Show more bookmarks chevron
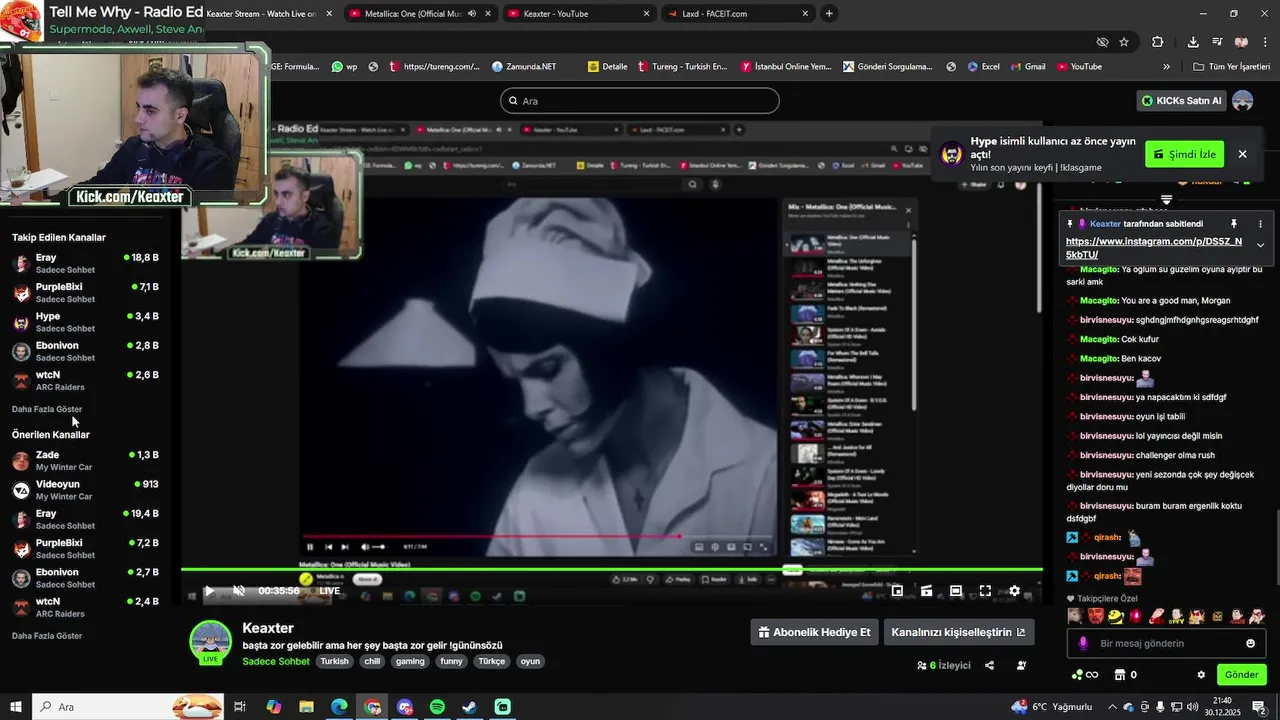The image size is (1280, 720). [1166, 67]
